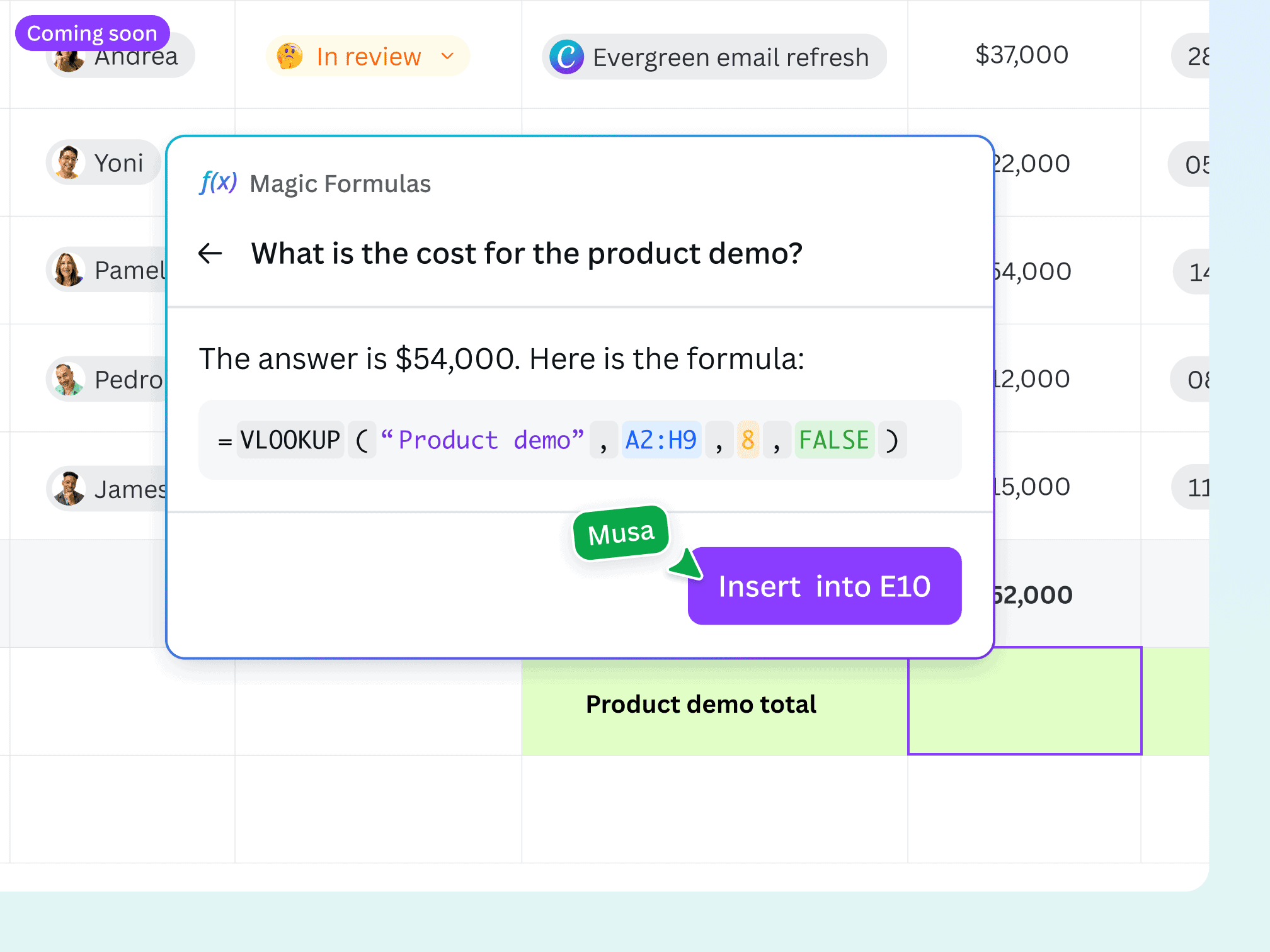Viewport: 1270px width, 952px height.
Task: Click Yoni's avatar photo
Action: tap(68, 162)
